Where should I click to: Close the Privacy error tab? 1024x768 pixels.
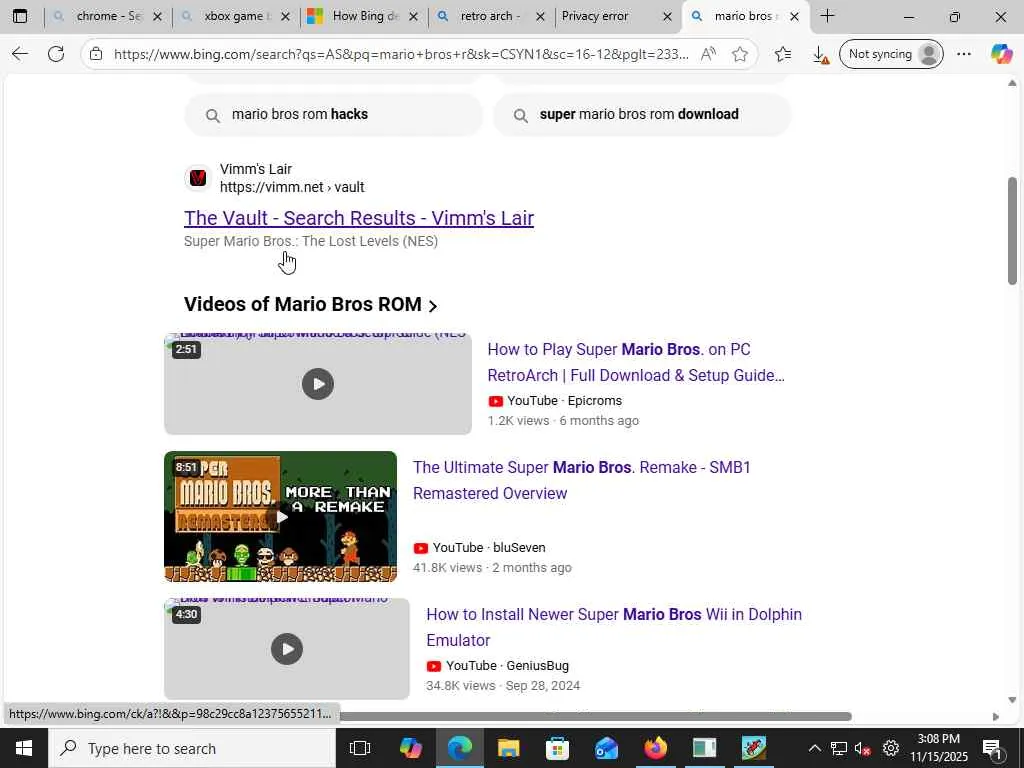coord(667,17)
